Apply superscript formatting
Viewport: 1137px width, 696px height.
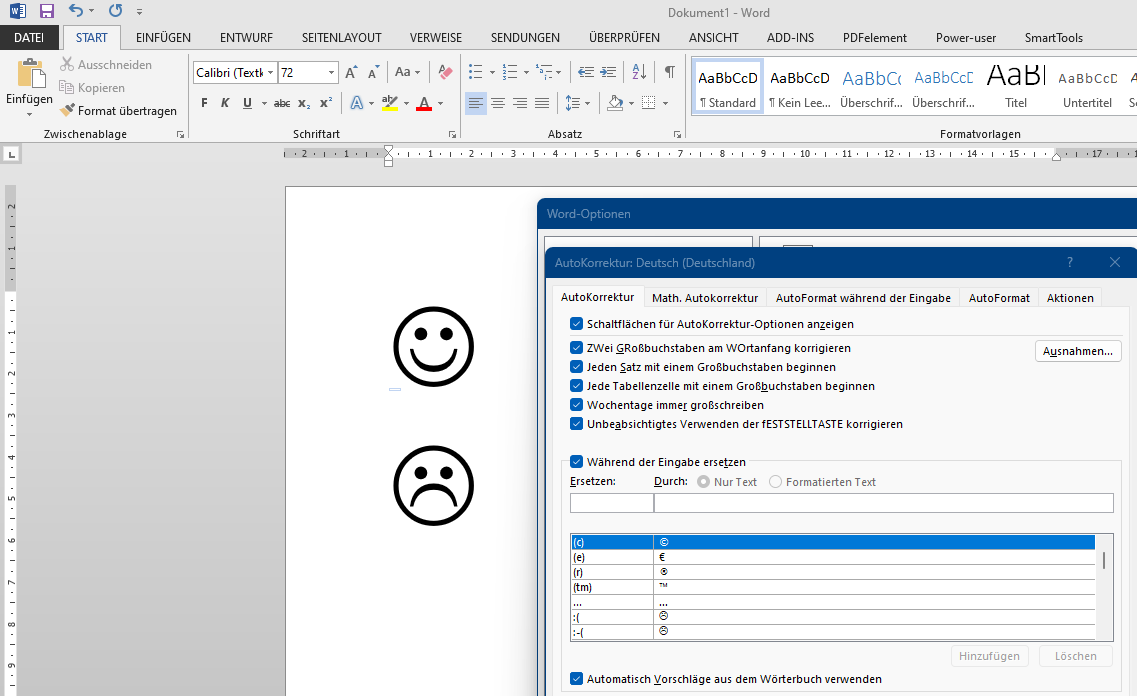coord(326,103)
